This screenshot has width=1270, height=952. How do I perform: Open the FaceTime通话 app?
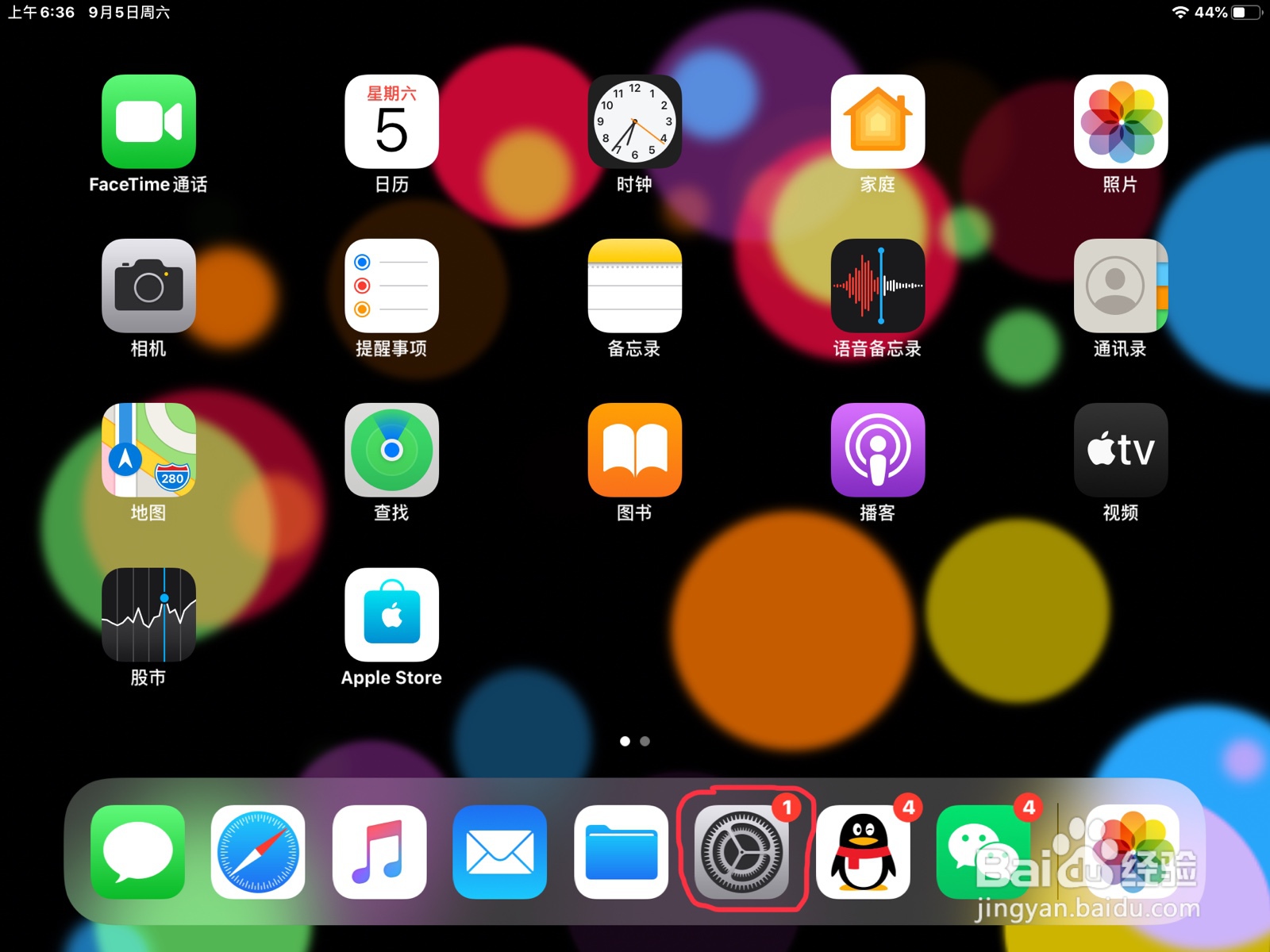[x=148, y=121]
